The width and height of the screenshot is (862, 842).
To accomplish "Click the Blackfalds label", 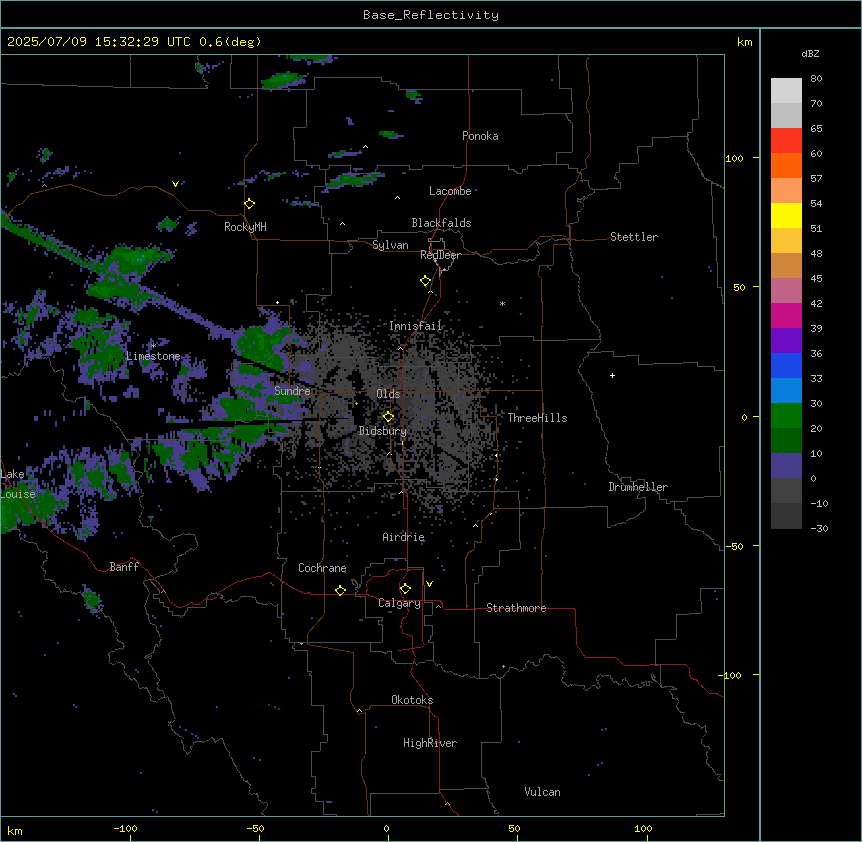I will [441, 223].
